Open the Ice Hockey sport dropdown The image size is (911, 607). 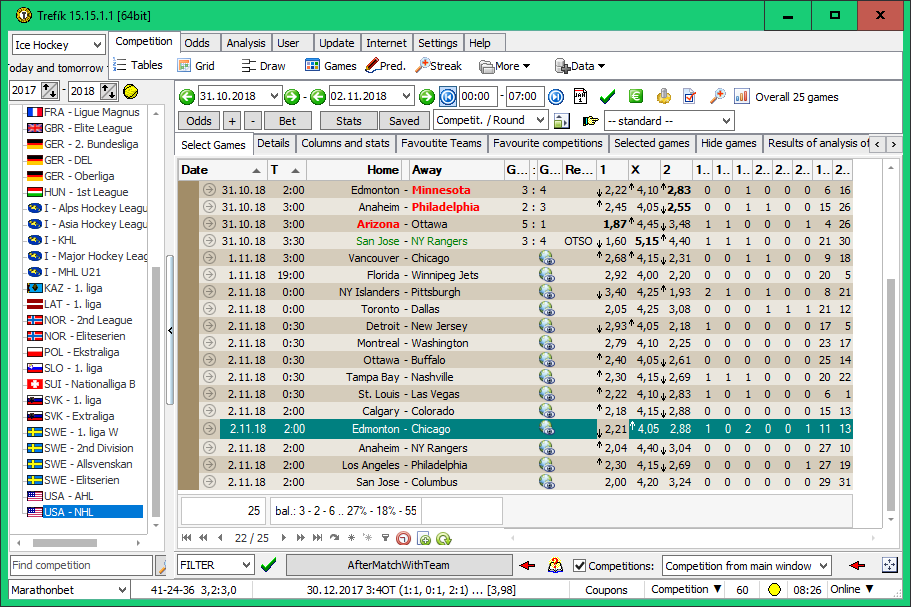click(x=57, y=44)
